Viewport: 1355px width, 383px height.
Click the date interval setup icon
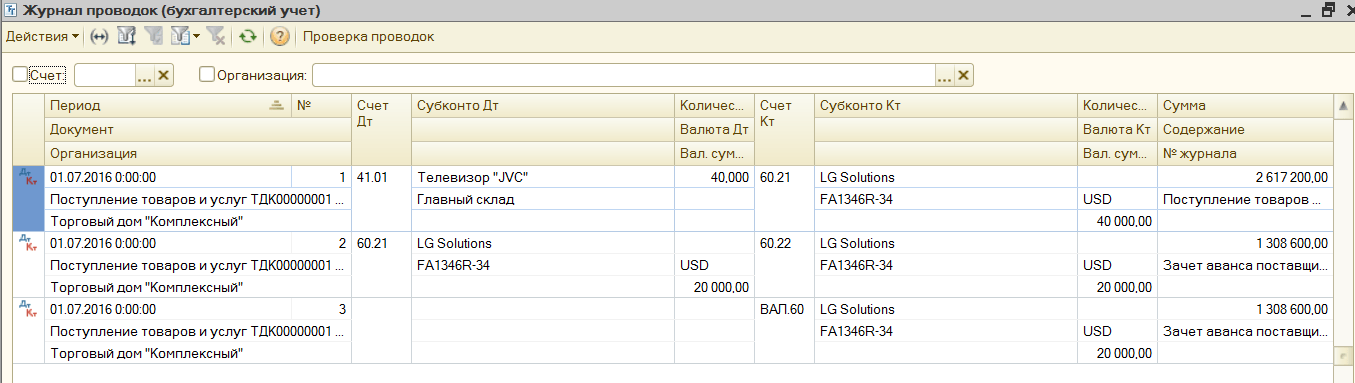pos(99,37)
